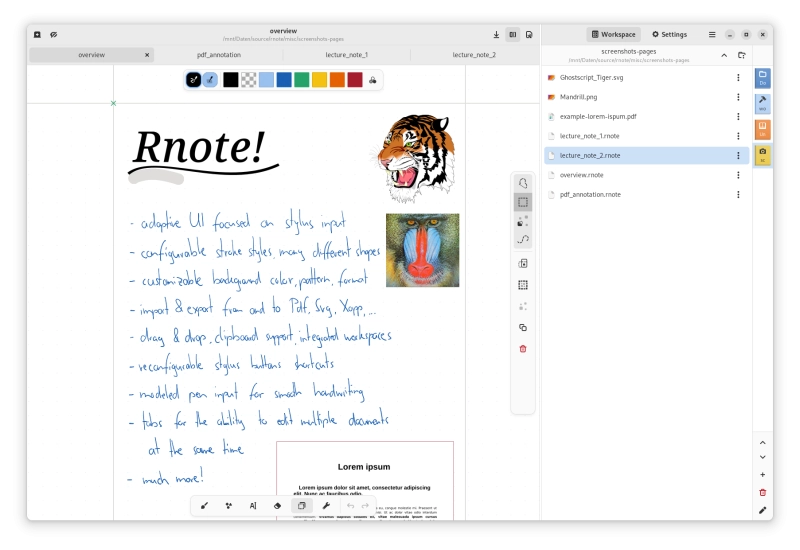Screen dimensions: 800x550
Task: Open the main hamburger menu
Action: coord(712,34)
